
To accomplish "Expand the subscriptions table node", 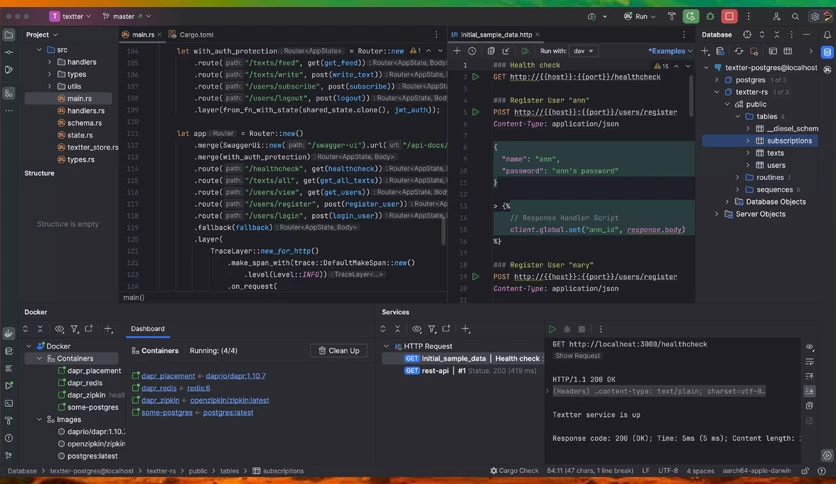I will tap(747, 141).
